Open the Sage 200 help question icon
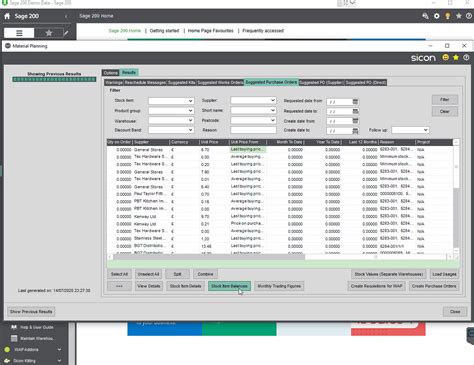This screenshot has width=474, height=365. coord(469,16)
